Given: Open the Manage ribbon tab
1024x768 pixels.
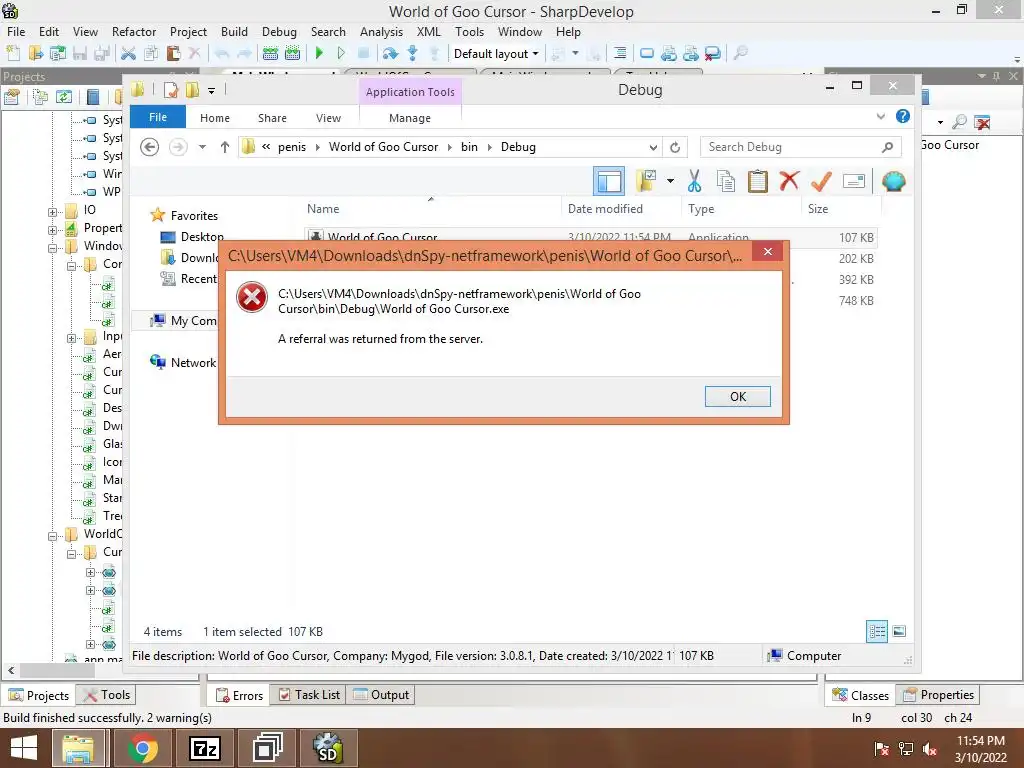Looking at the screenshot, I should pyautogui.click(x=409, y=118).
